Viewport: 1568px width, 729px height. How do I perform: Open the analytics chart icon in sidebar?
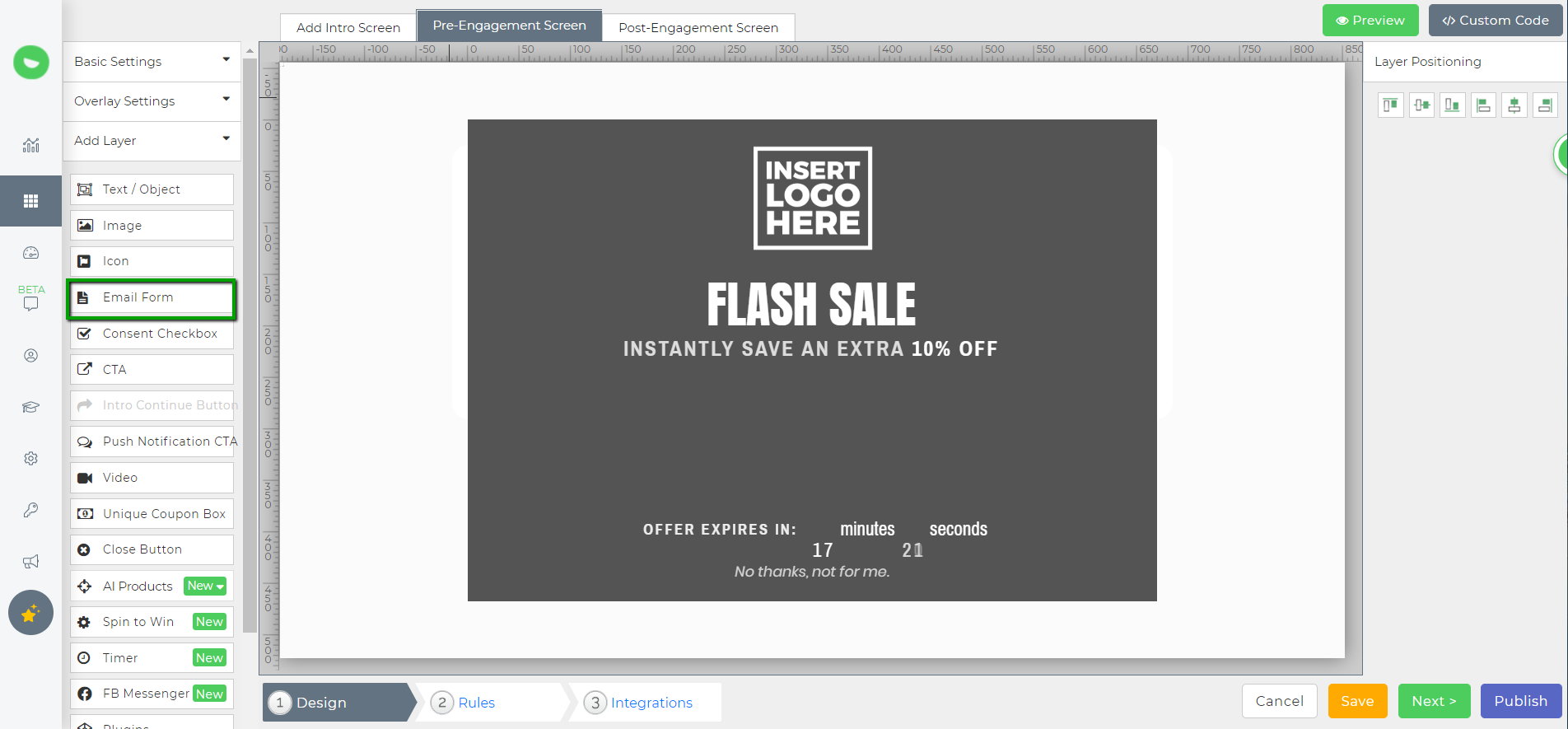coord(30,146)
